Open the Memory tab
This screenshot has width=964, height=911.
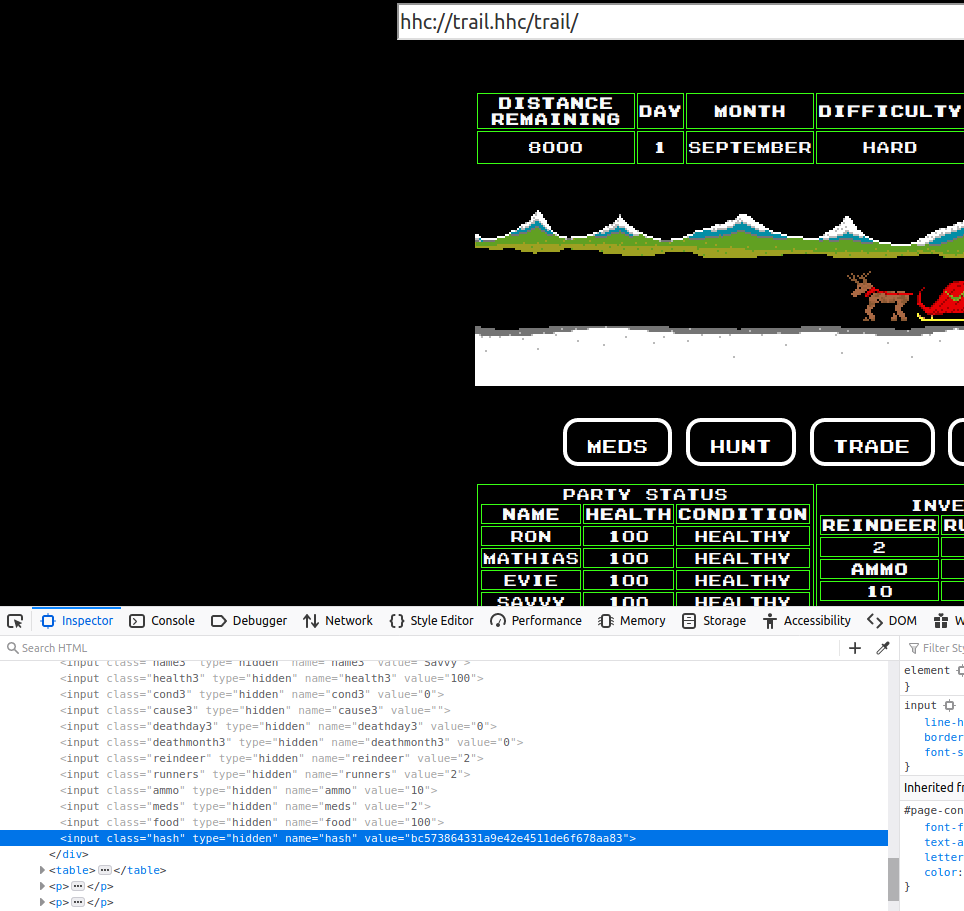coord(632,621)
